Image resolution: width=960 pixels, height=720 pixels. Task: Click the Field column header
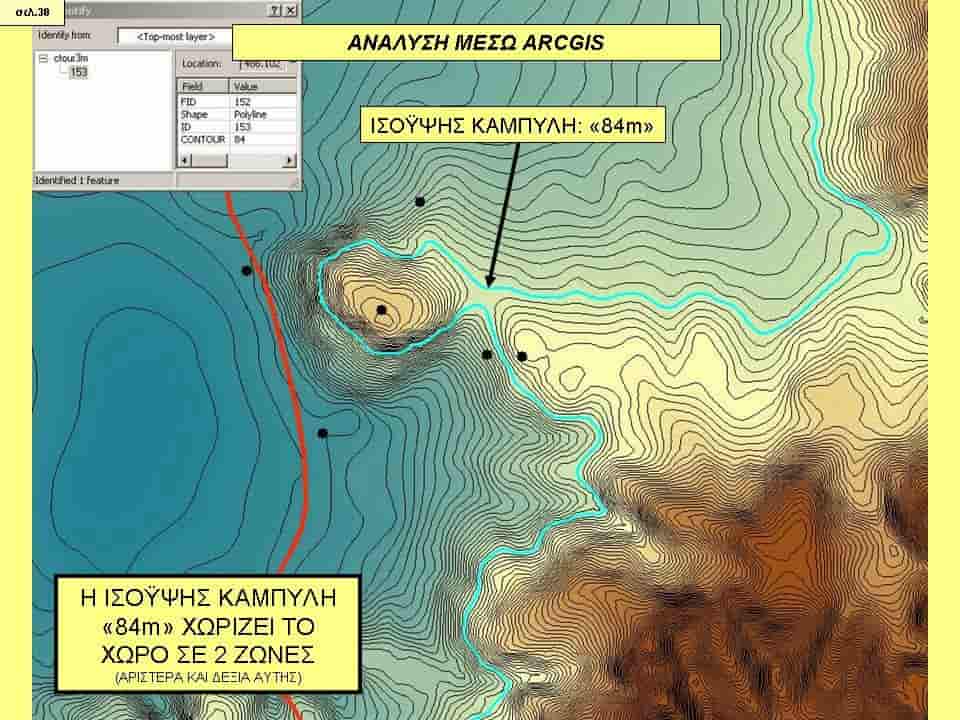coord(203,86)
